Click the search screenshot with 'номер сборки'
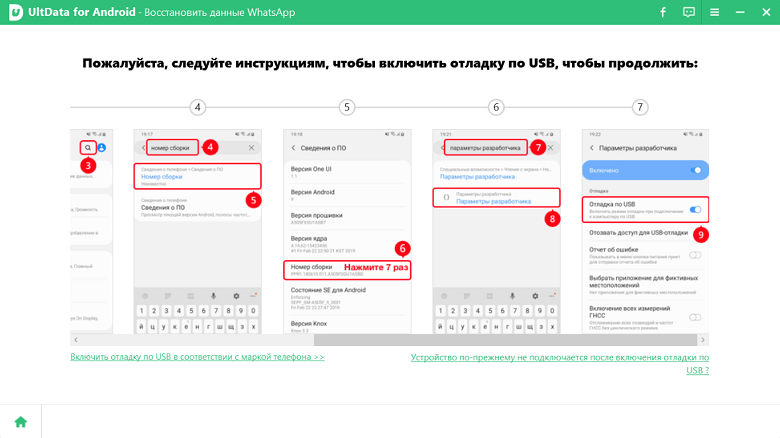The height and width of the screenshot is (438, 780). (197, 231)
